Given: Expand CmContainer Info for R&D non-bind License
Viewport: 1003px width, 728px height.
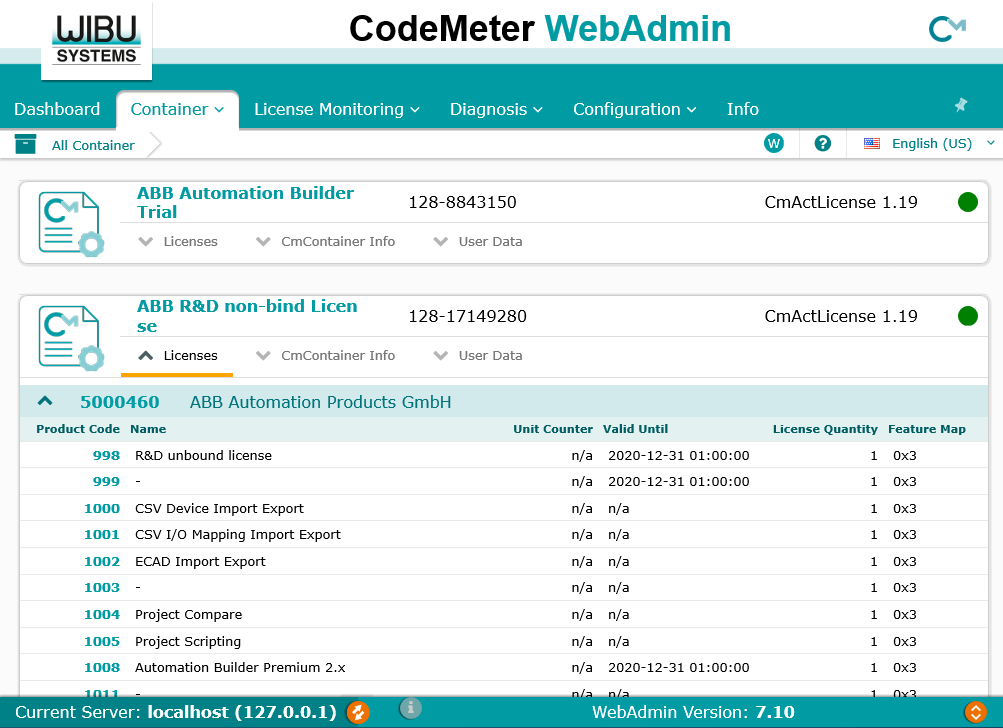Looking at the screenshot, I should [x=326, y=355].
